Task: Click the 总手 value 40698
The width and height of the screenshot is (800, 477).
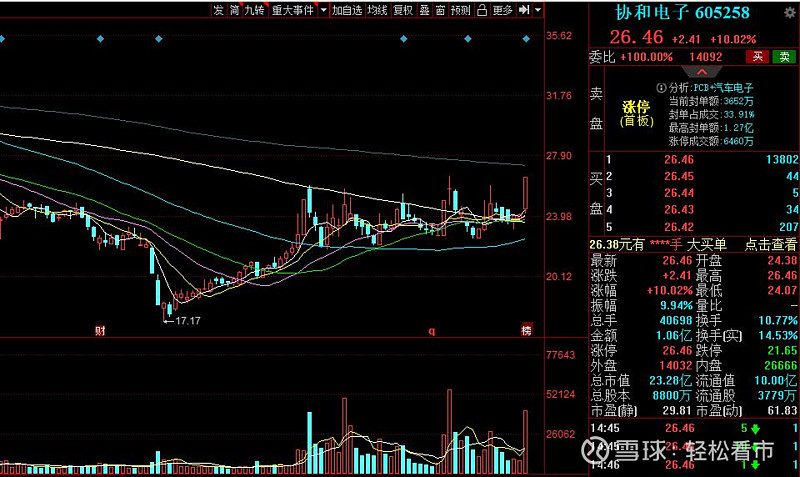Action: click(x=676, y=320)
